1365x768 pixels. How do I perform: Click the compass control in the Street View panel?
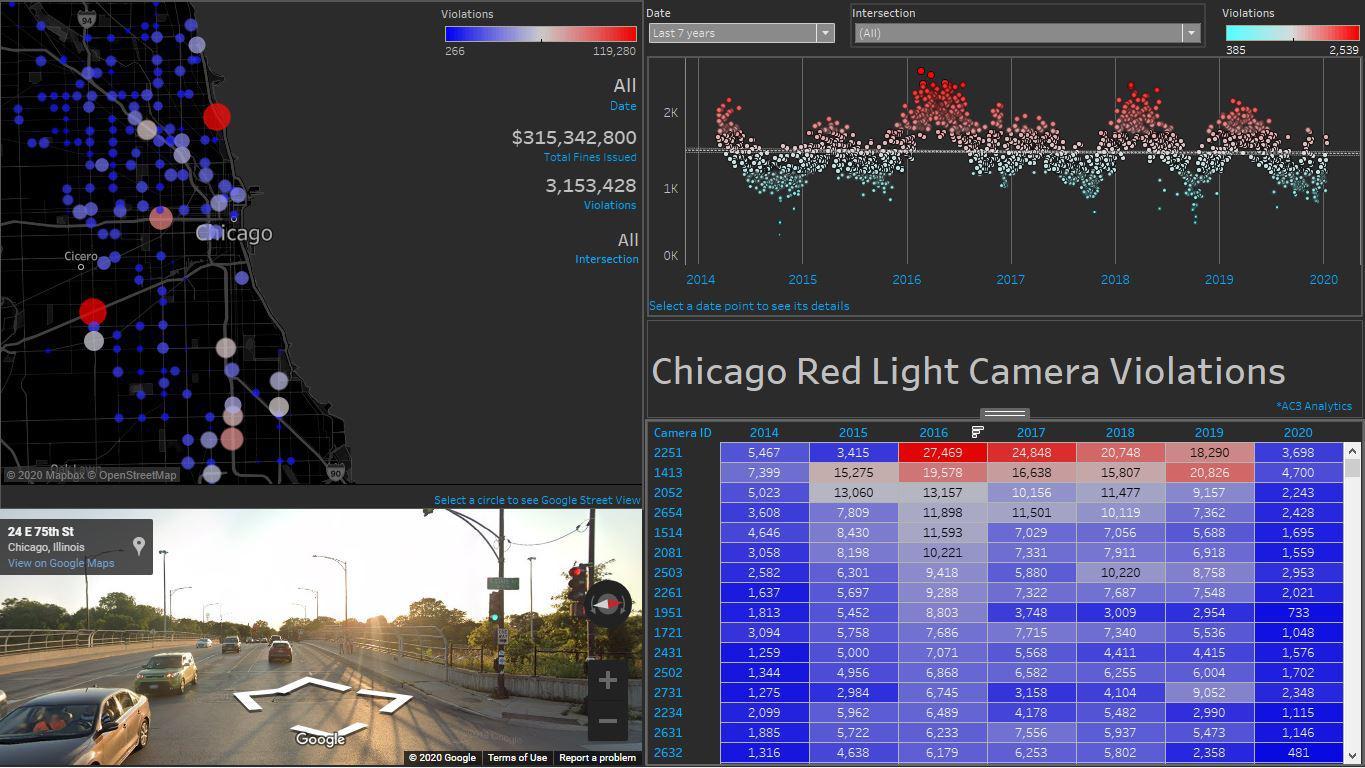[608, 604]
